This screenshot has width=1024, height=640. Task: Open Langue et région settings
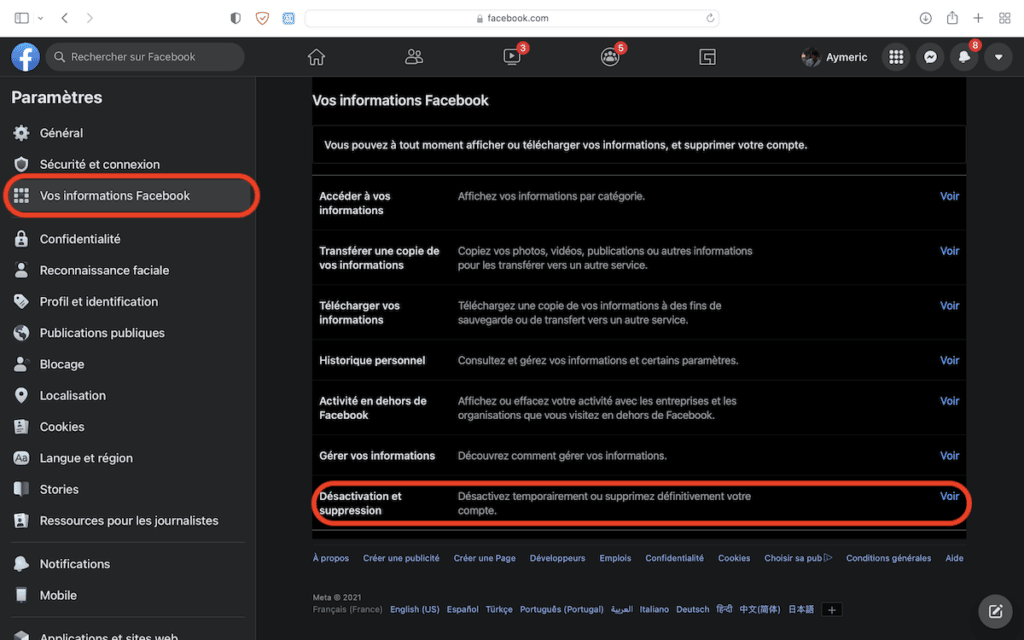[x=128, y=458]
